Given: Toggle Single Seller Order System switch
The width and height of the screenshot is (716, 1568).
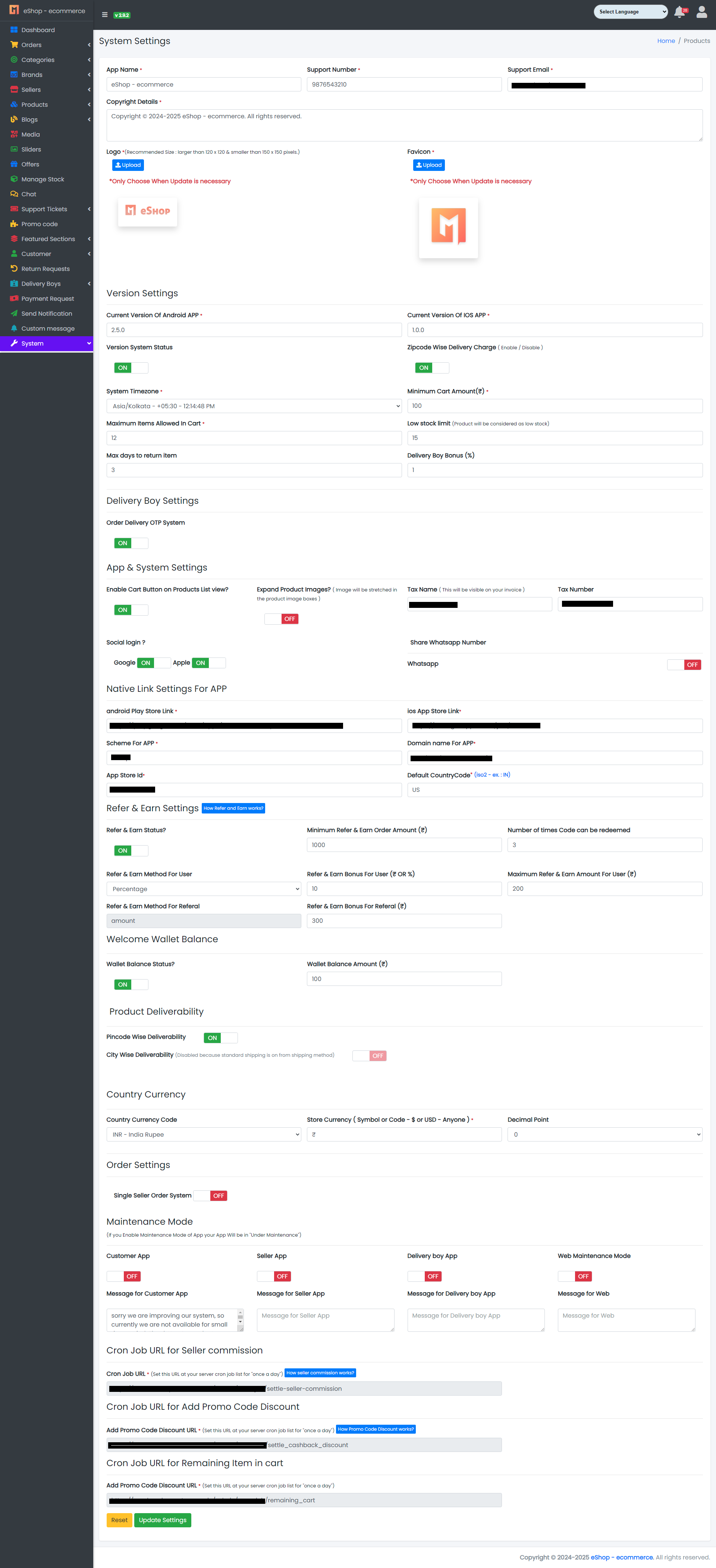Looking at the screenshot, I should (210, 1196).
